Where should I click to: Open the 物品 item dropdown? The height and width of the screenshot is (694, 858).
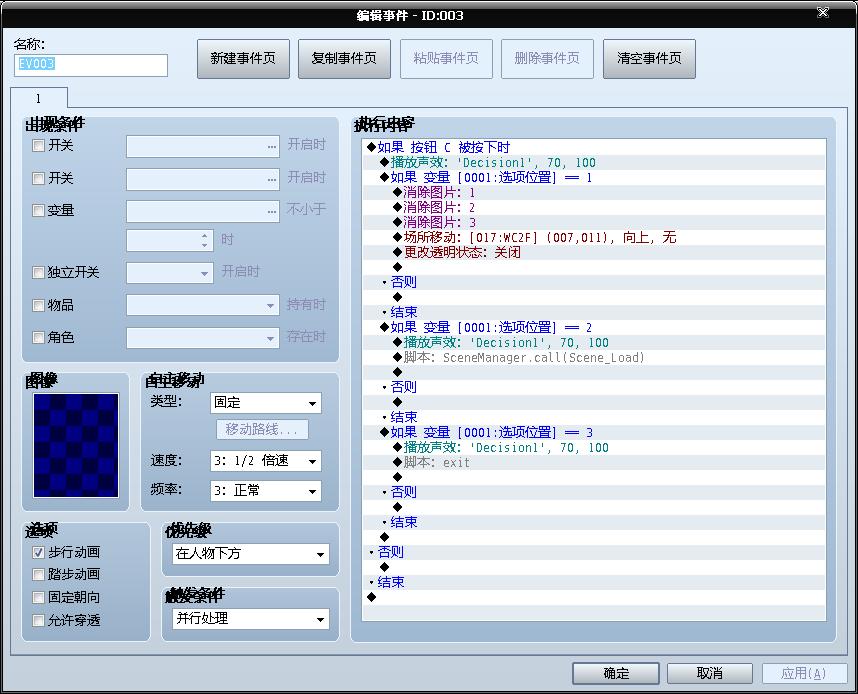click(203, 305)
